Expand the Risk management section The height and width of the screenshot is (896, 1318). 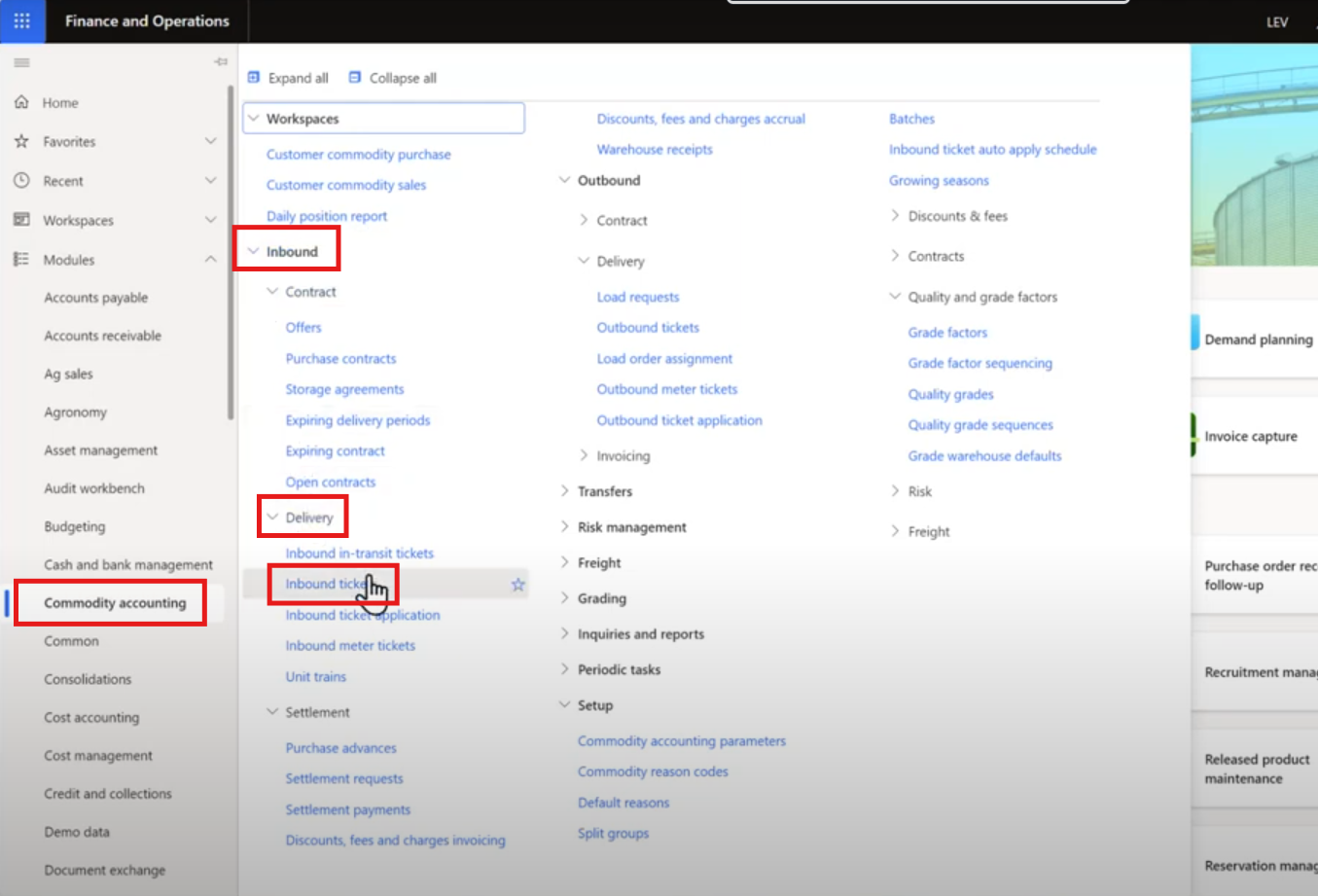(564, 526)
